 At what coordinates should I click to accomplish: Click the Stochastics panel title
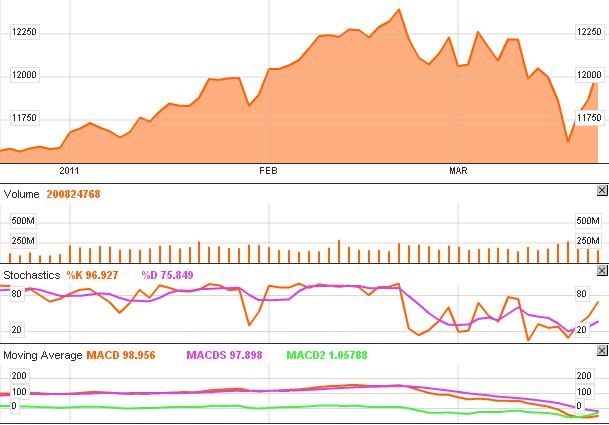coord(32,274)
